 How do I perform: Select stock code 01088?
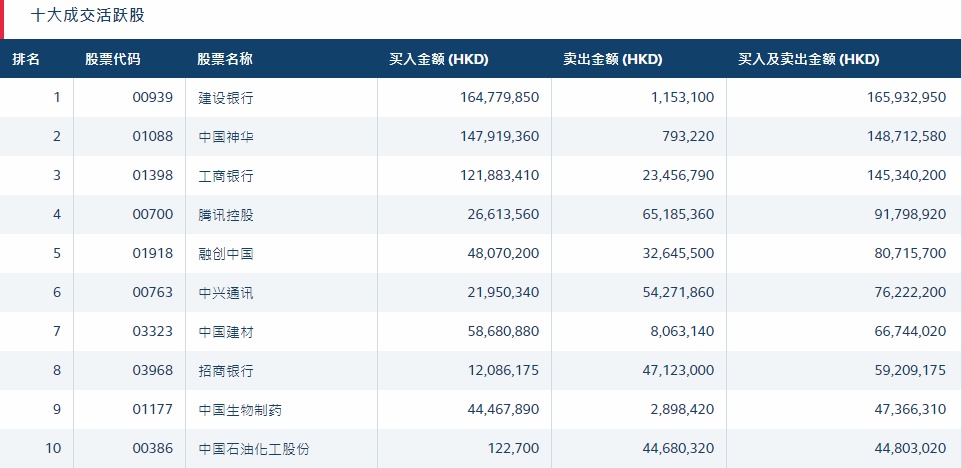click(x=153, y=136)
